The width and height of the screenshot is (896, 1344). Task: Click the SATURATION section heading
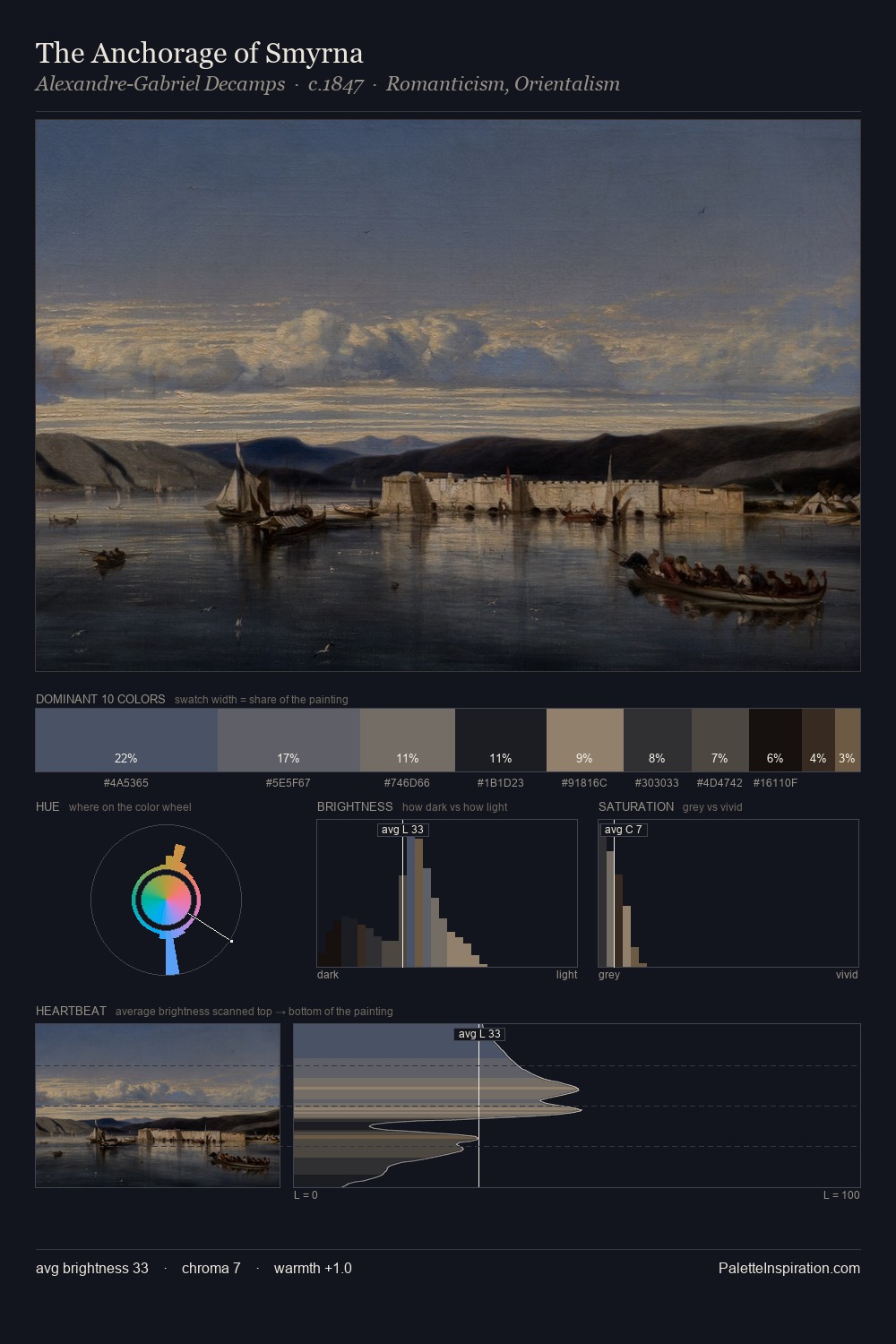636,806
